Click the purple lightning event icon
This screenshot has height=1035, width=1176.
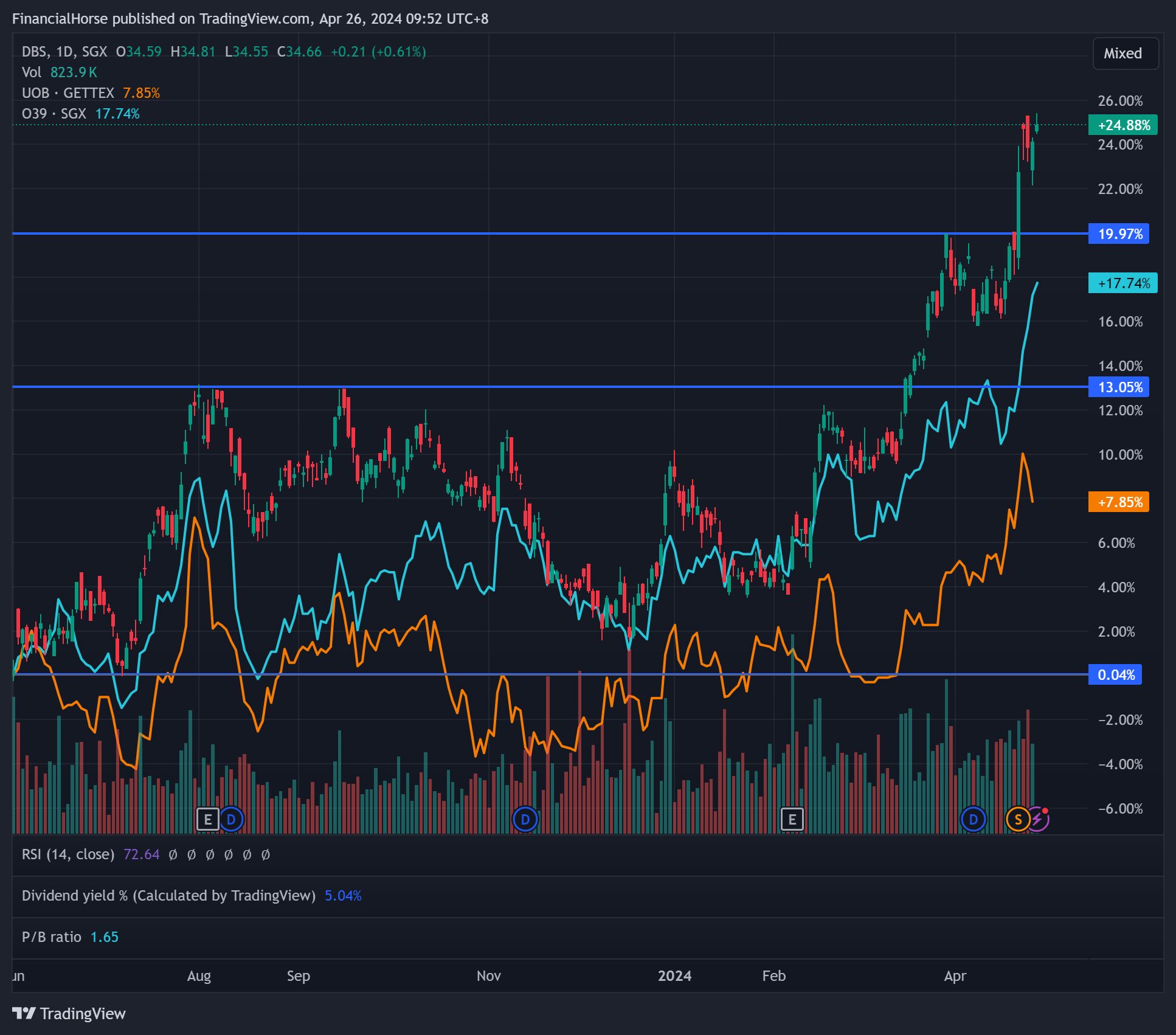1039,819
